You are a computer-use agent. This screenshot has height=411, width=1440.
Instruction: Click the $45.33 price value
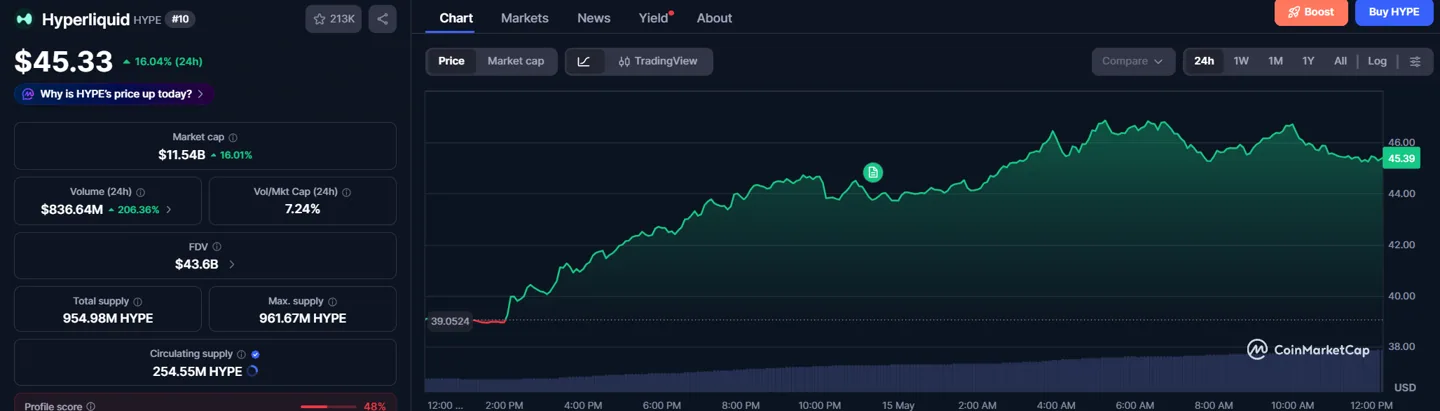pyautogui.click(x=63, y=62)
